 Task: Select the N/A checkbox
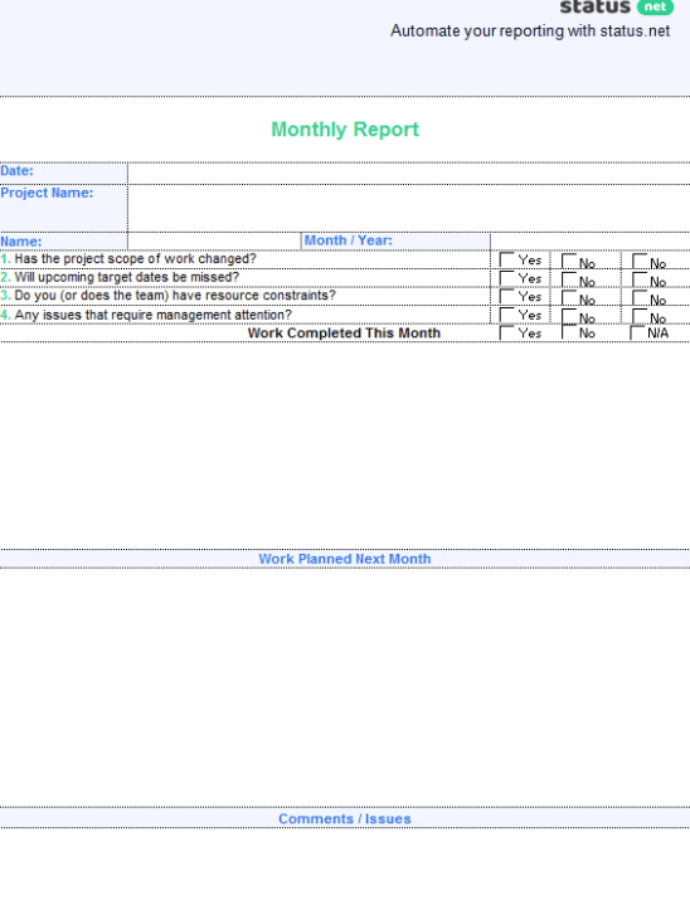[637, 333]
